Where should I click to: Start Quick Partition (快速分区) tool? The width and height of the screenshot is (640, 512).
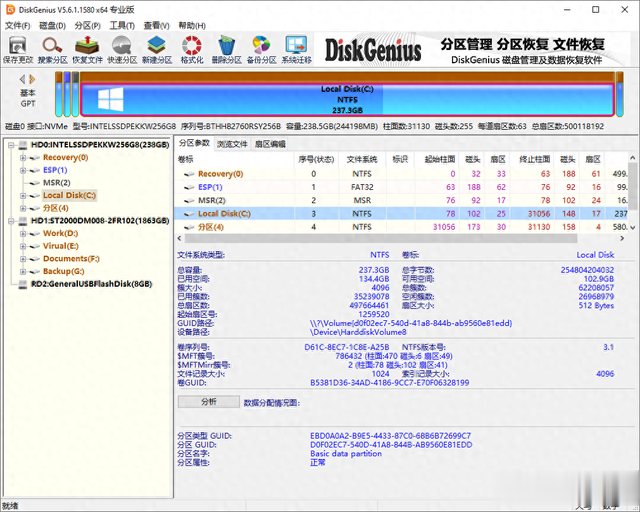122,49
